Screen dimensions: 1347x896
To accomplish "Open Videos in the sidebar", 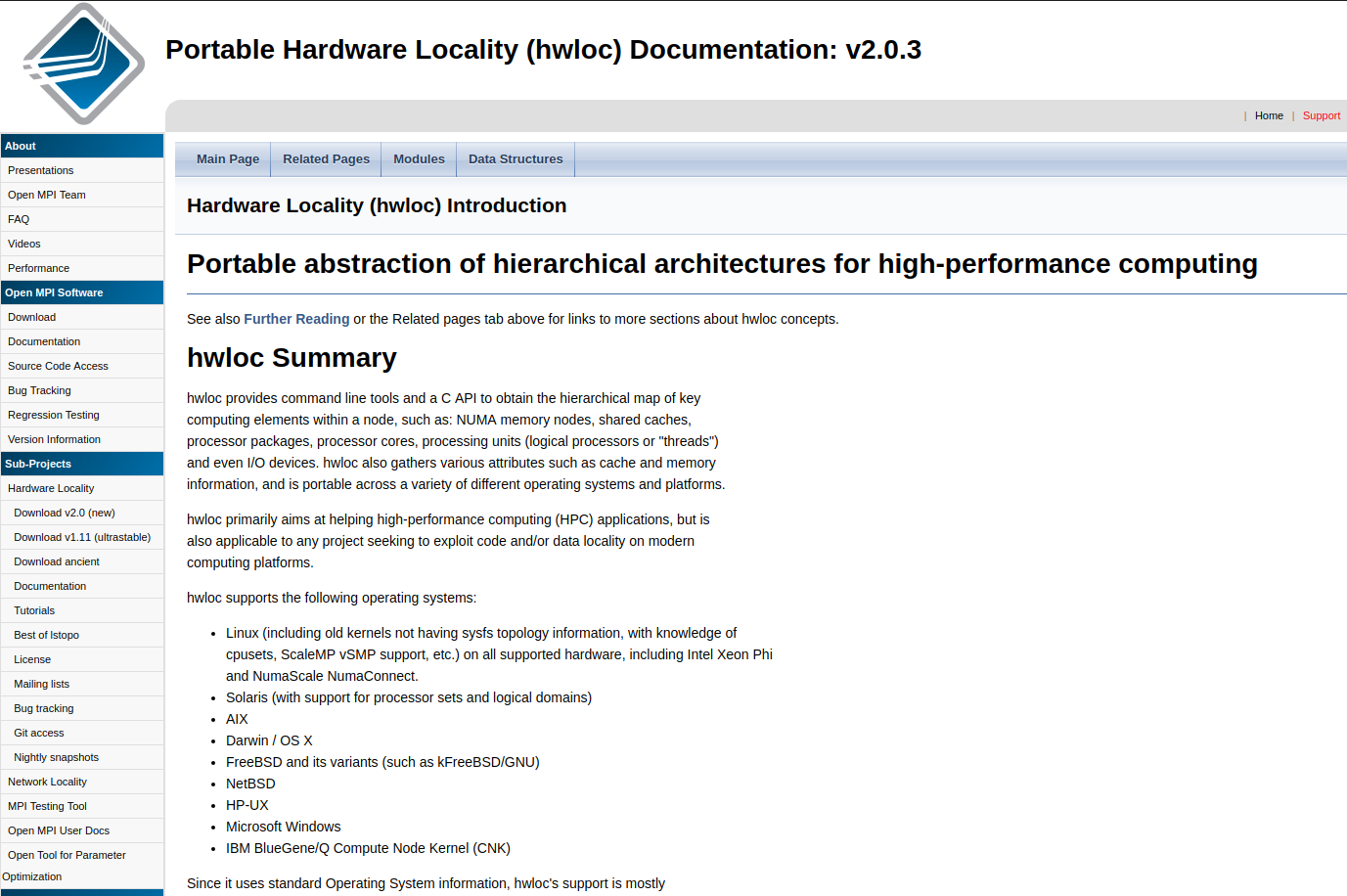I will coord(82,244).
